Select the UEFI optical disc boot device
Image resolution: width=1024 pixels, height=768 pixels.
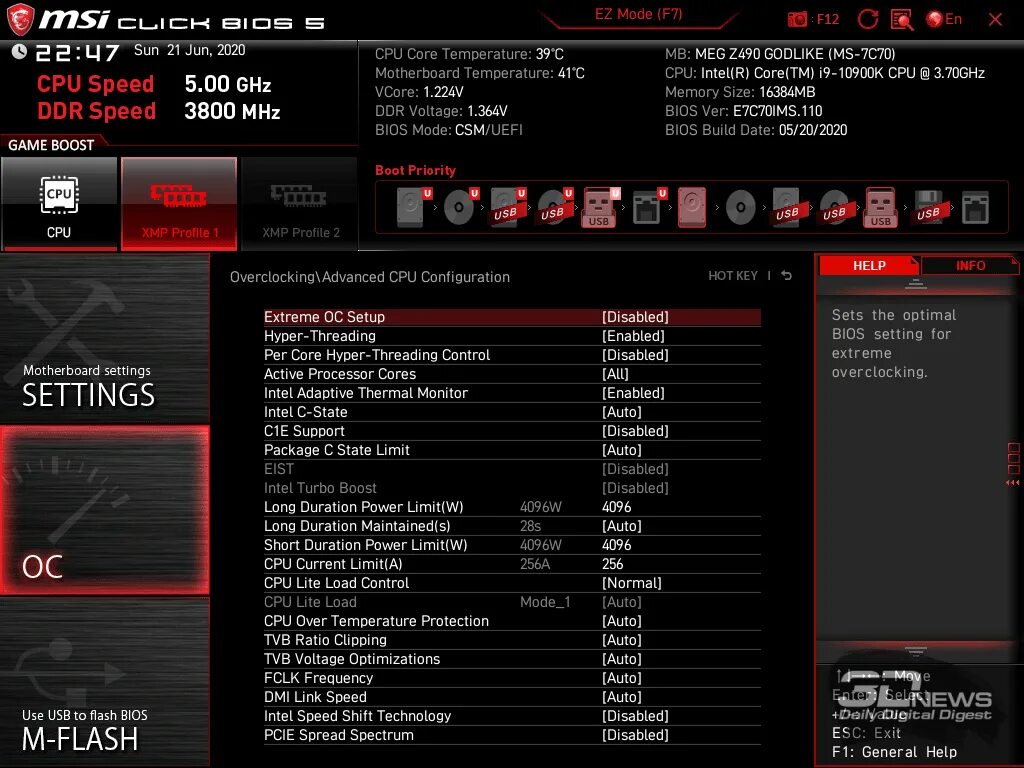[x=460, y=208]
